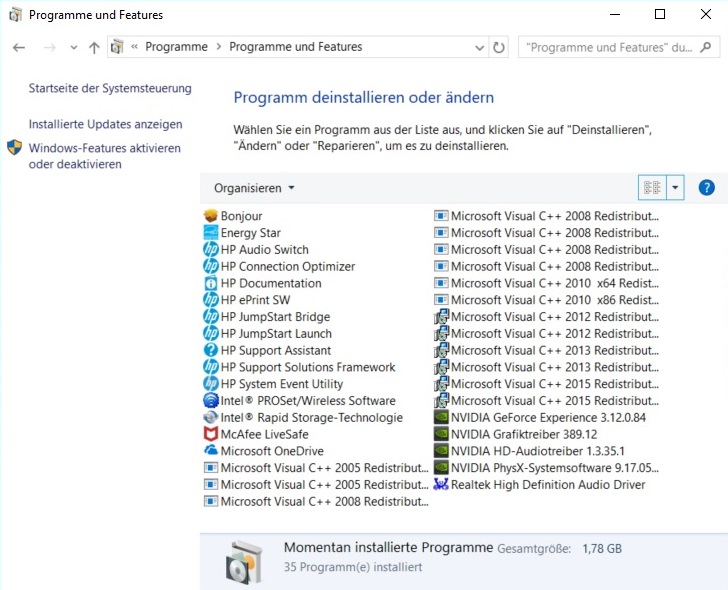
Task: Go back with the left arrow
Action: pos(19,47)
